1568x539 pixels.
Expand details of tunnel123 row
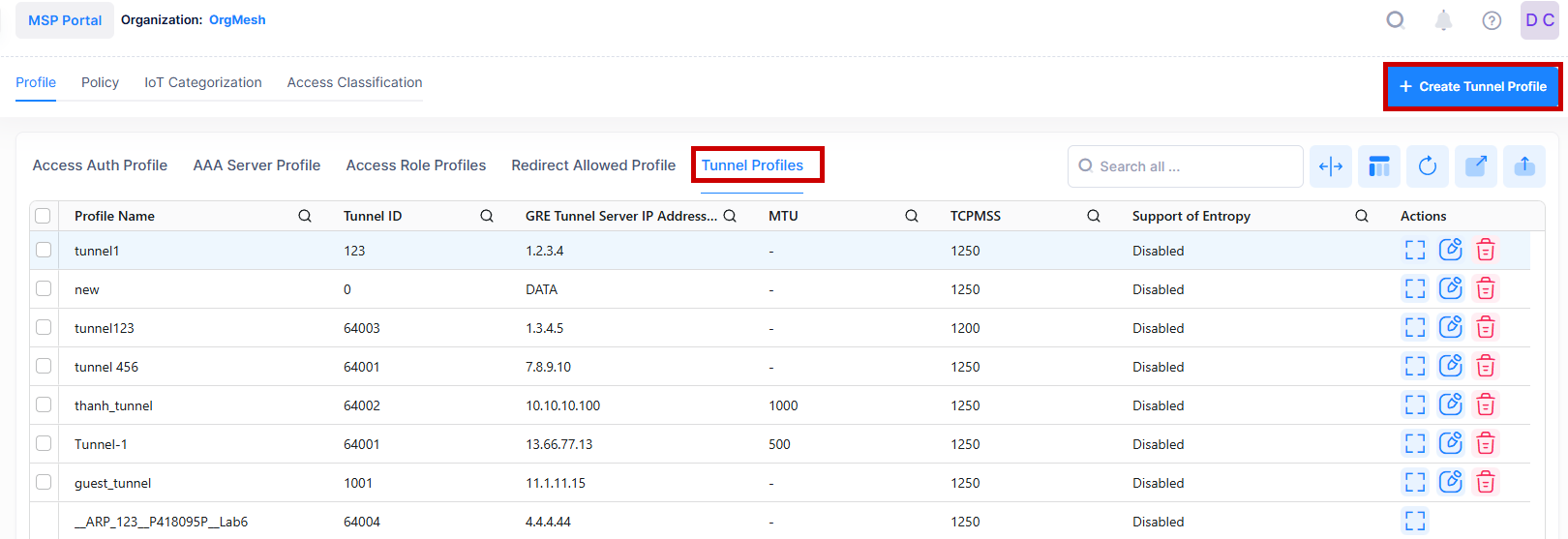tap(1415, 327)
